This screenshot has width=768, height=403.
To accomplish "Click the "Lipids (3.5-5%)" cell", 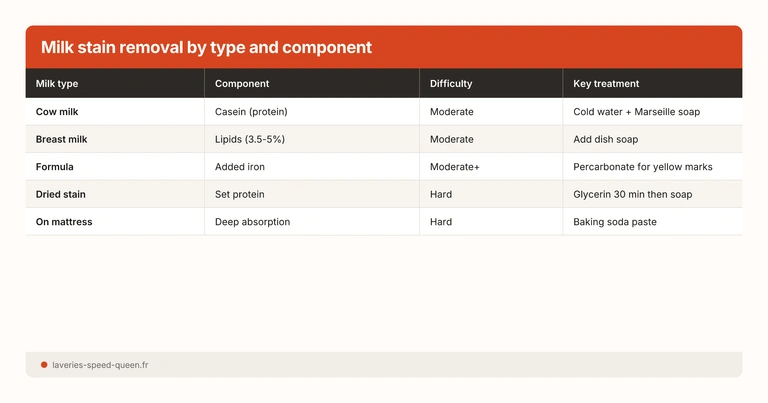I will [x=251, y=139].
